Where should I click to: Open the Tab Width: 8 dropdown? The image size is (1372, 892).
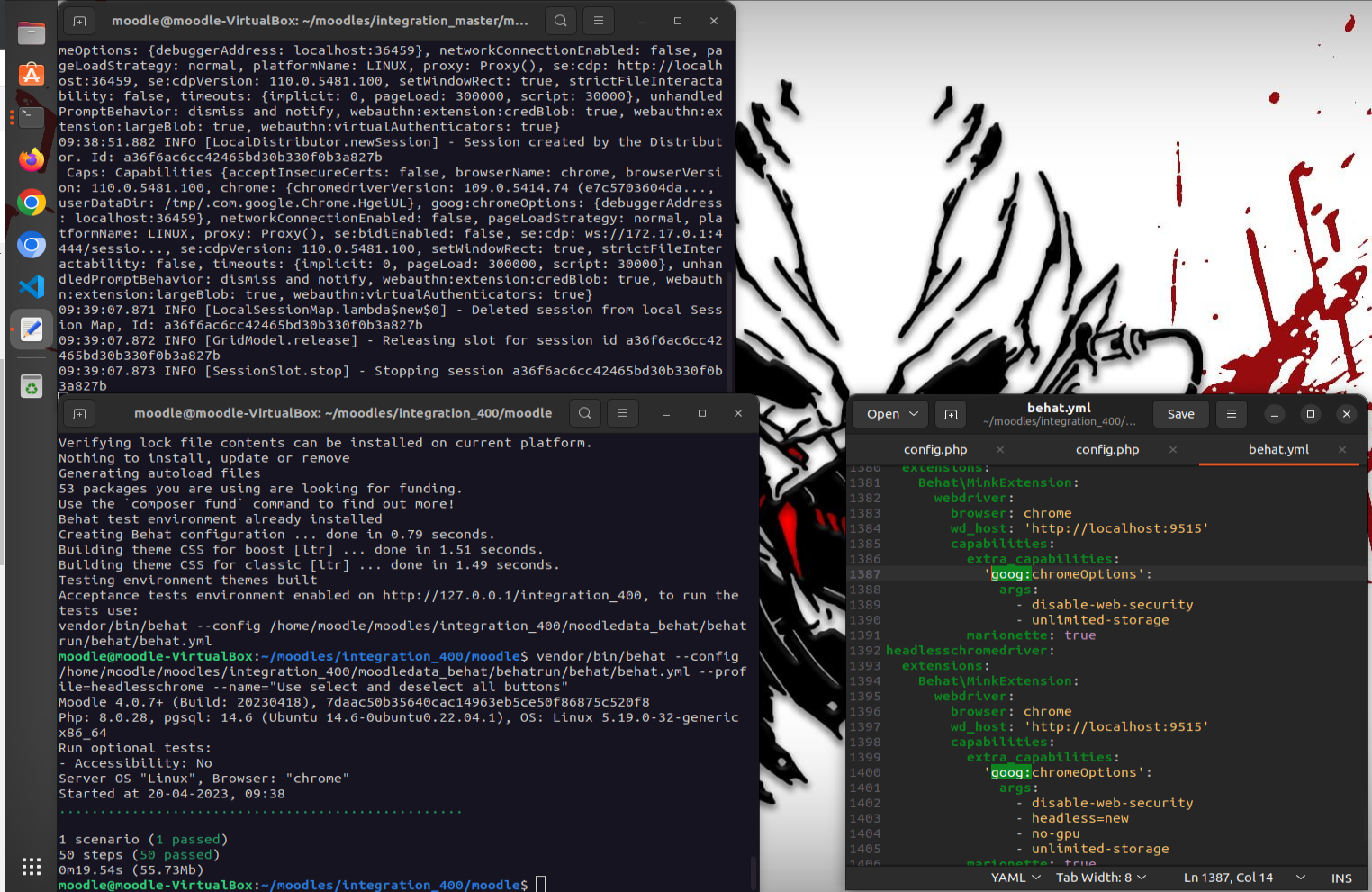1101,878
